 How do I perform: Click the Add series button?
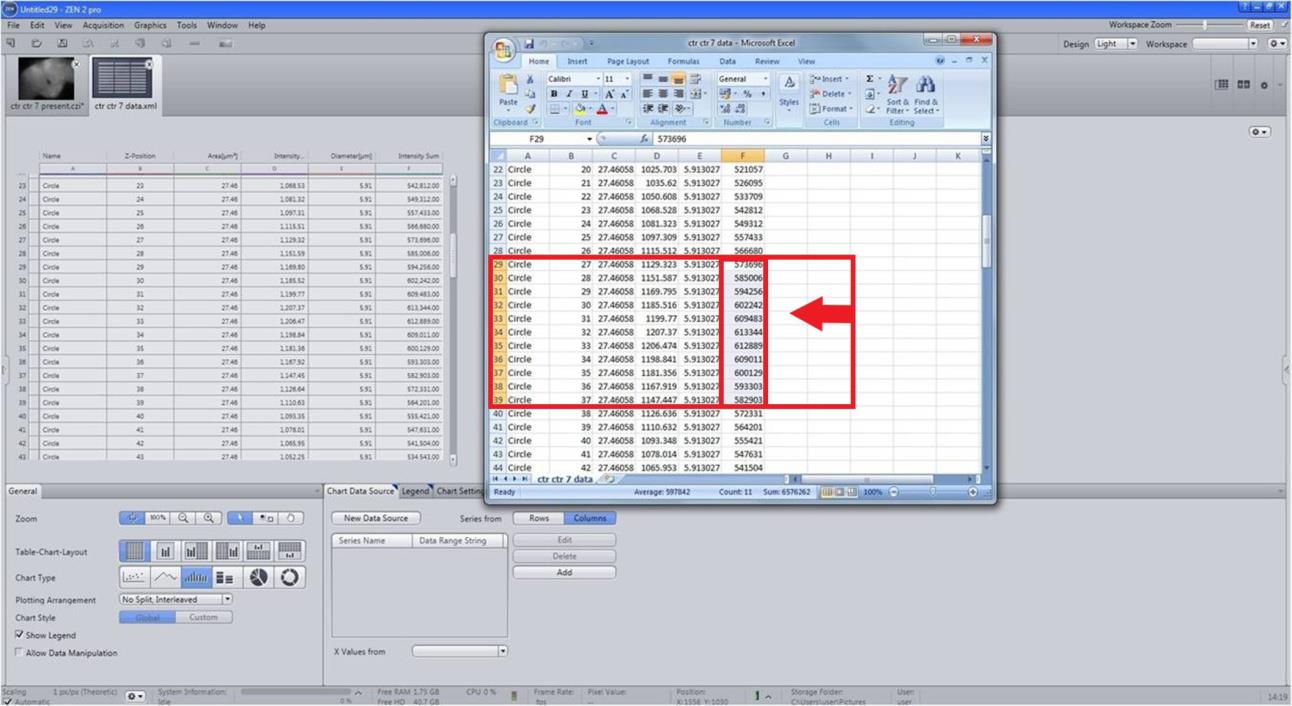[x=564, y=573]
